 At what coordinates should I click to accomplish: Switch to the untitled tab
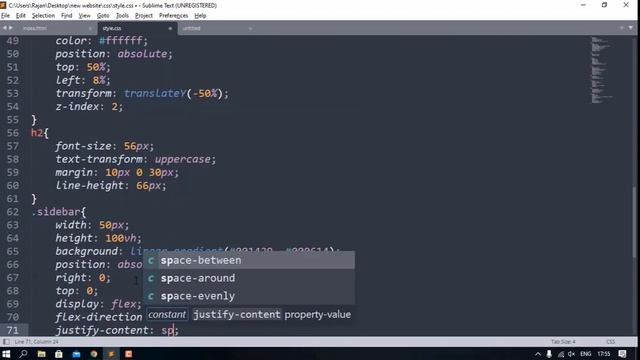(191, 28)
